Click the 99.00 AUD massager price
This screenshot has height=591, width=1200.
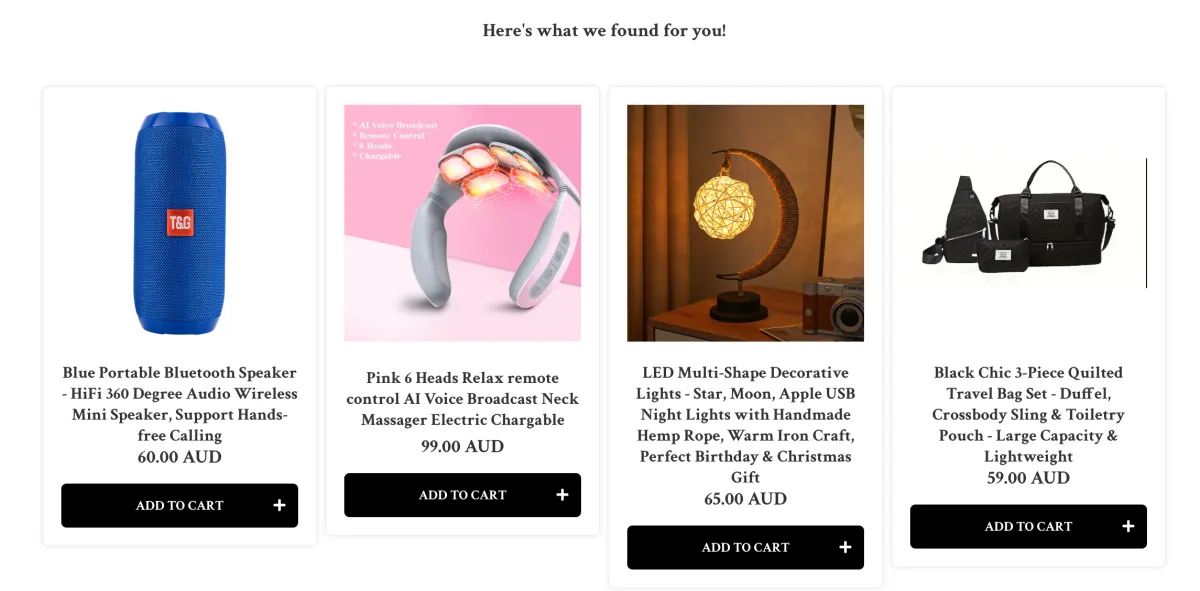pyautogui.click(x=462, y=446)
